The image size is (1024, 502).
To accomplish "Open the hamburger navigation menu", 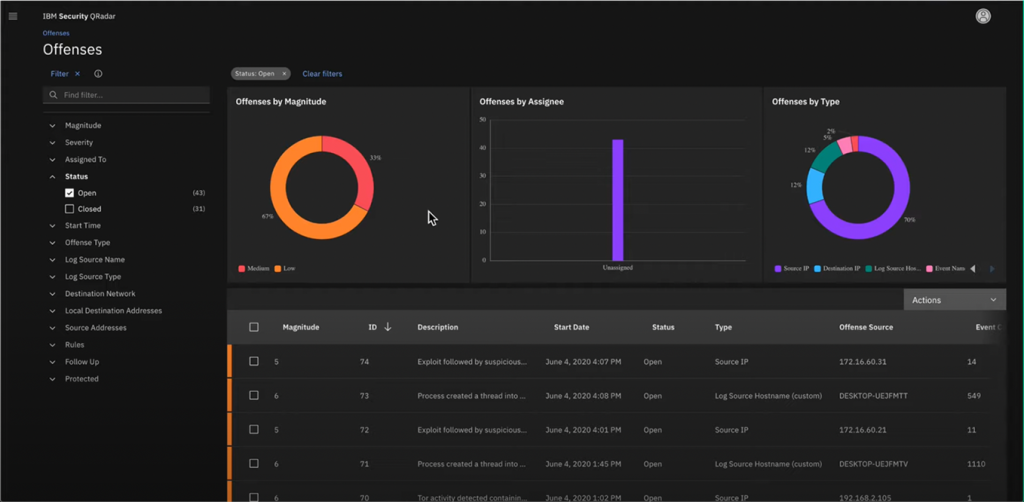I will coord(13,16).
